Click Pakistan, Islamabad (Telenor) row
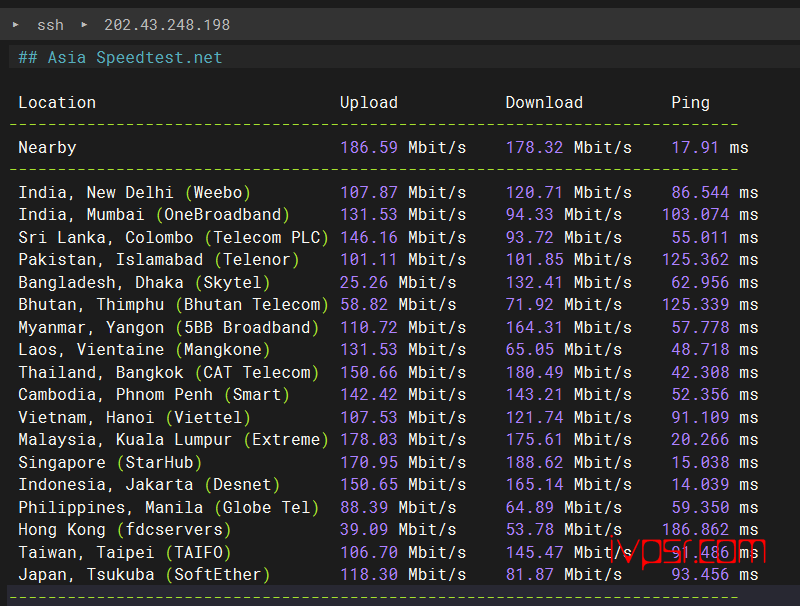Screen dimensions: 800x606 point(159,260)
